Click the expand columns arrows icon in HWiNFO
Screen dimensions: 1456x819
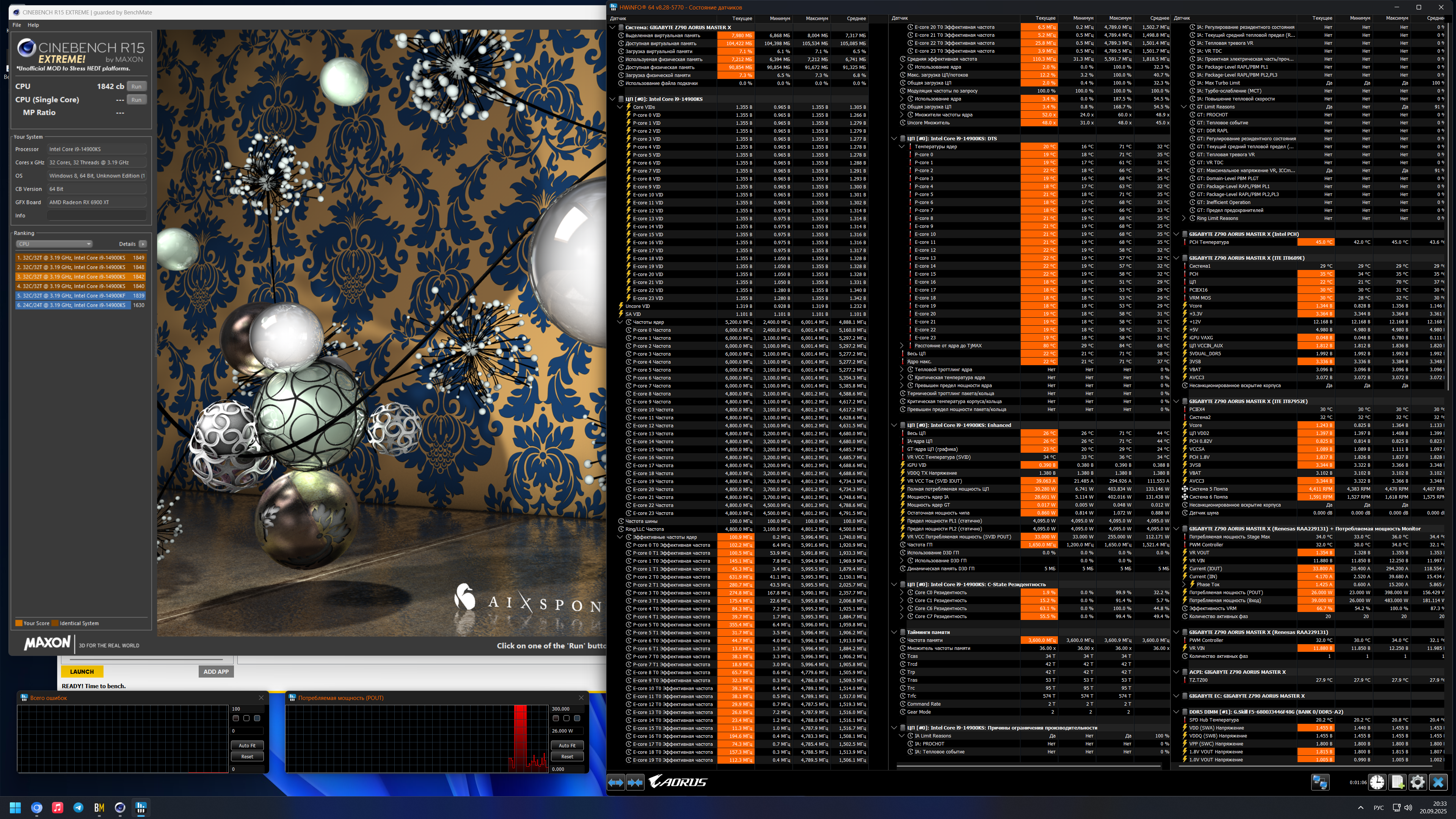(615, 782)
